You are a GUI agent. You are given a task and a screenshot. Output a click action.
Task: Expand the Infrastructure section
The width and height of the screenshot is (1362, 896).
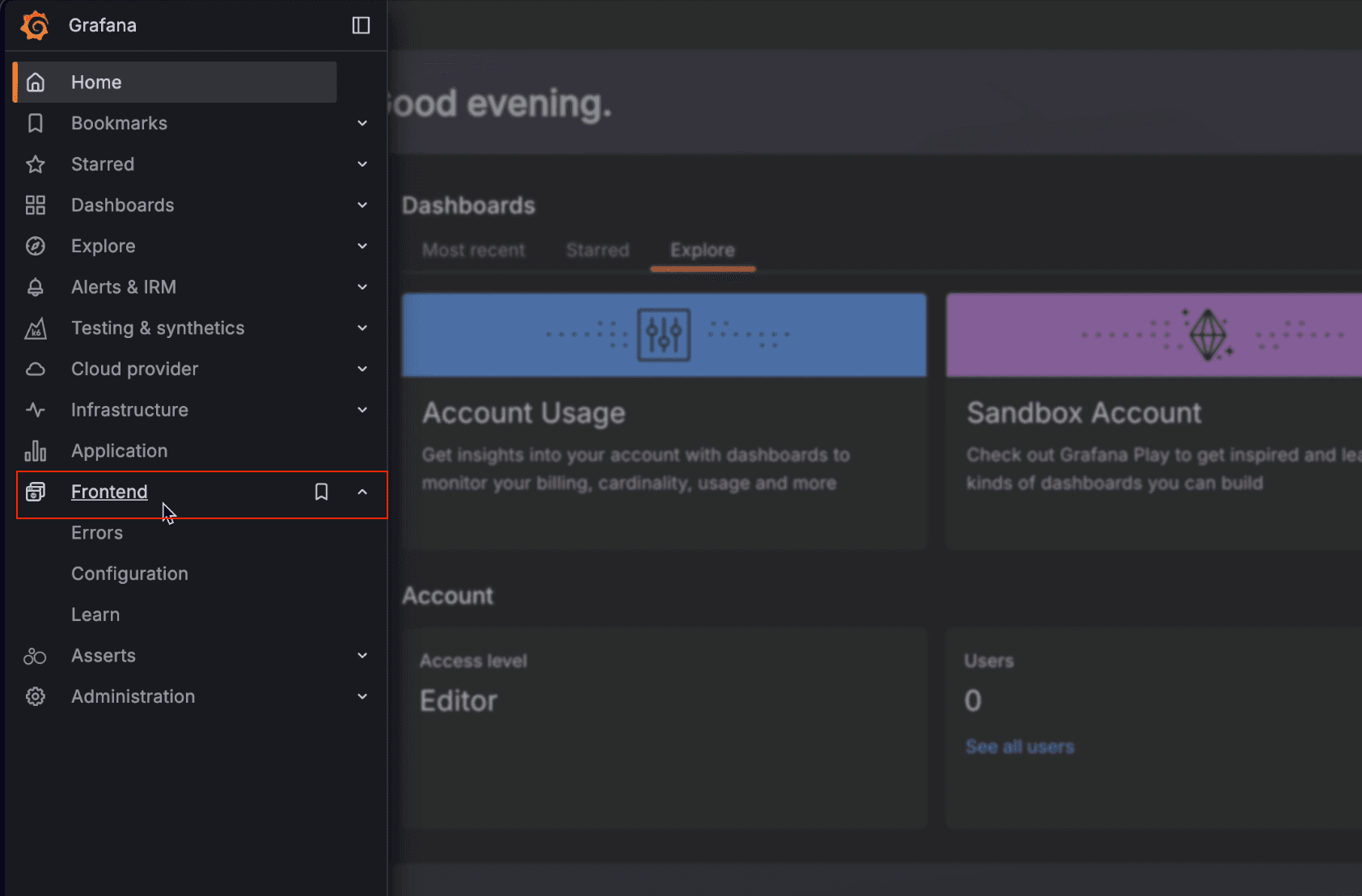point(362,410)
